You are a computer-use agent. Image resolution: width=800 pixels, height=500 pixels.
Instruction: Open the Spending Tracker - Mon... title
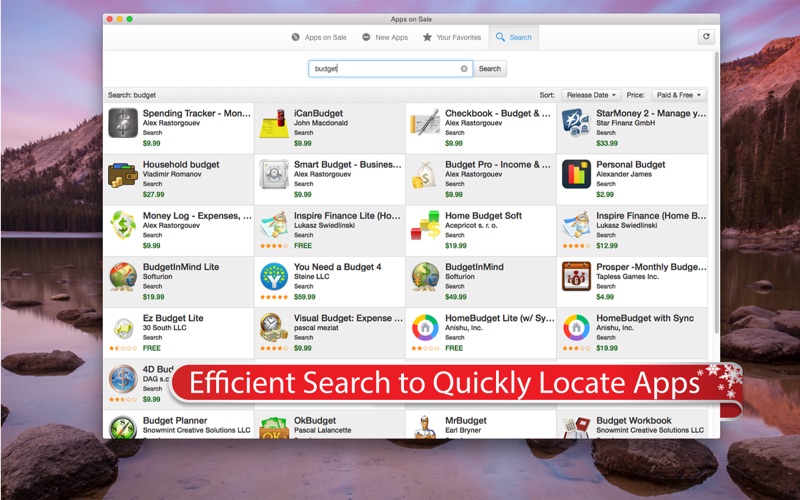pos(196,113)
